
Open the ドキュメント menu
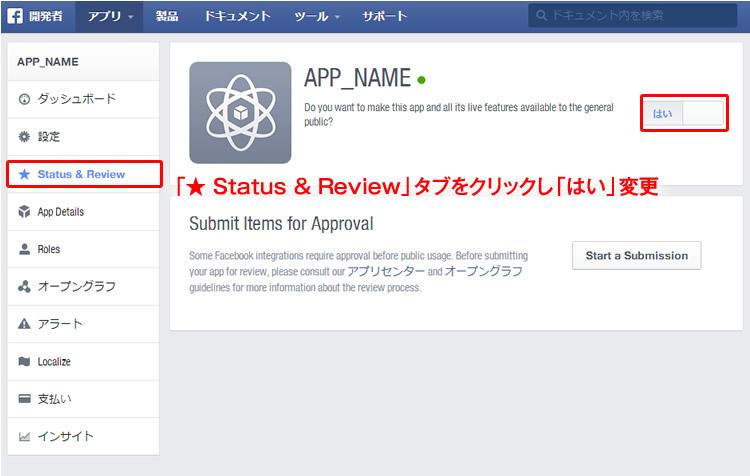pyautogui.click(x=237, y=16)
